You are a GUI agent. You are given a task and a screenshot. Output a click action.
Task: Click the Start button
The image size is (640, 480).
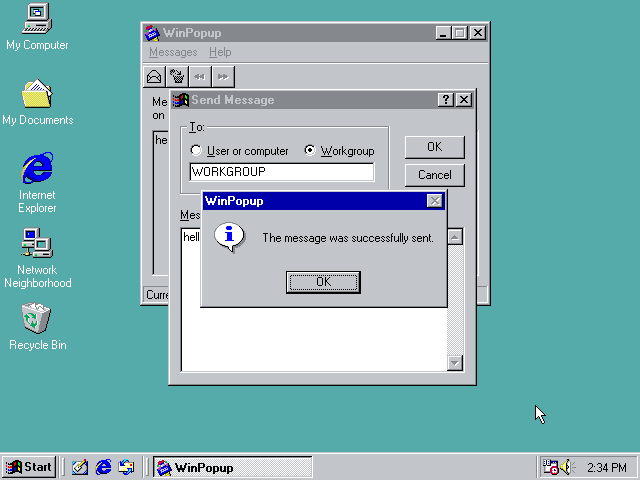[29, 467]
